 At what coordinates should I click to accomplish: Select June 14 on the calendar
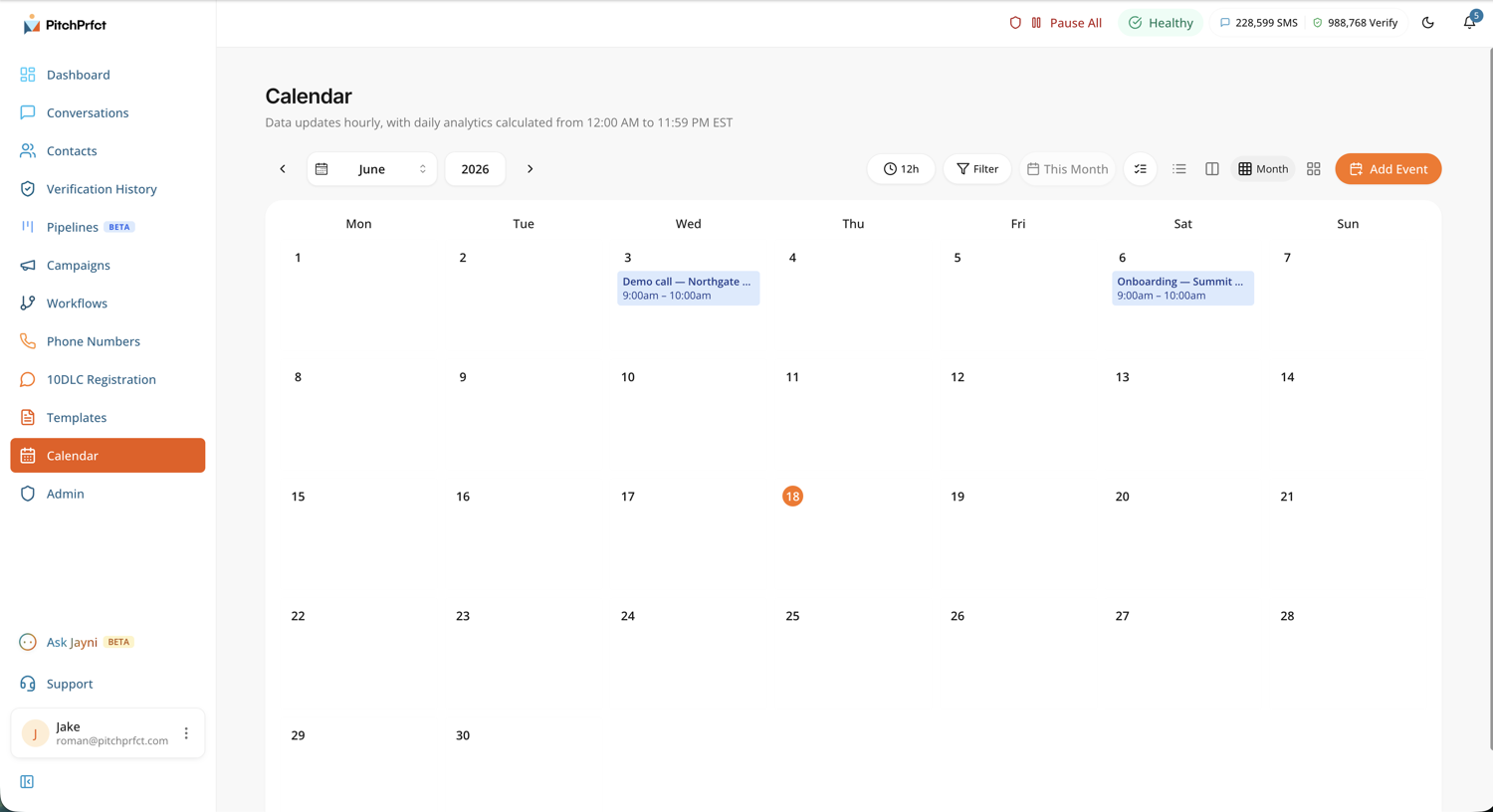[1287, 377]
